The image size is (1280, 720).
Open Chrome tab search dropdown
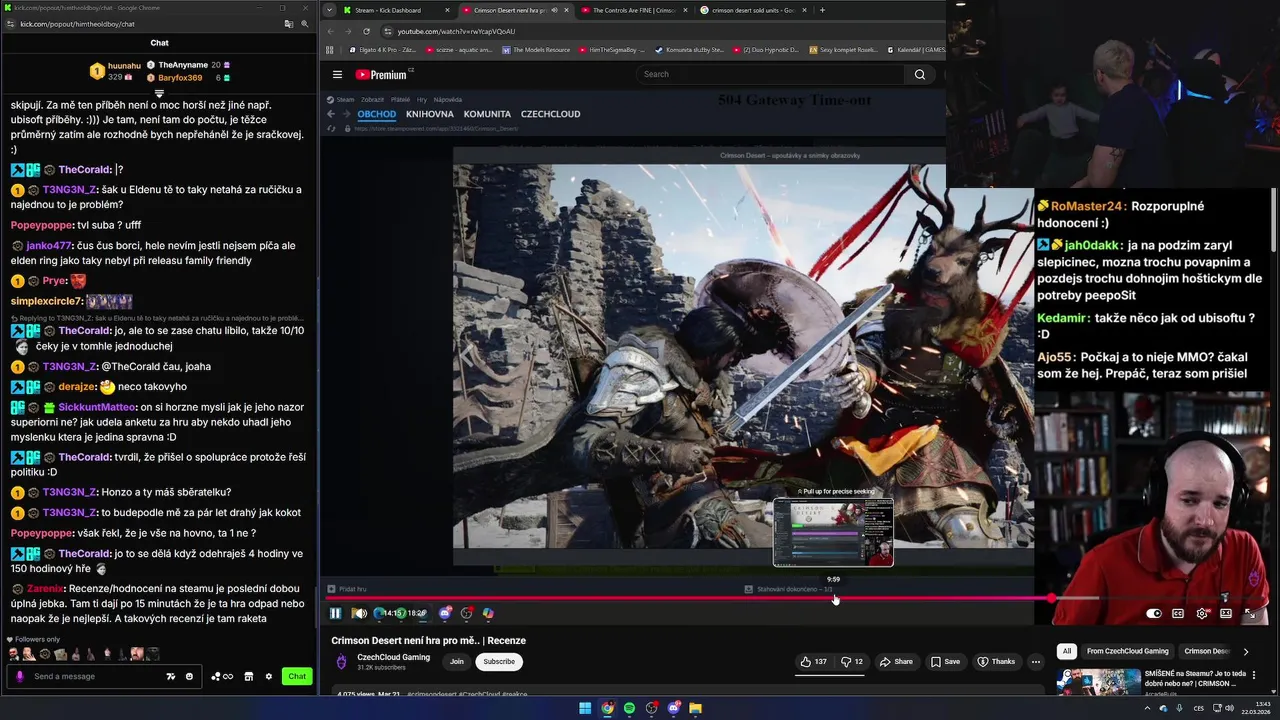329,10
